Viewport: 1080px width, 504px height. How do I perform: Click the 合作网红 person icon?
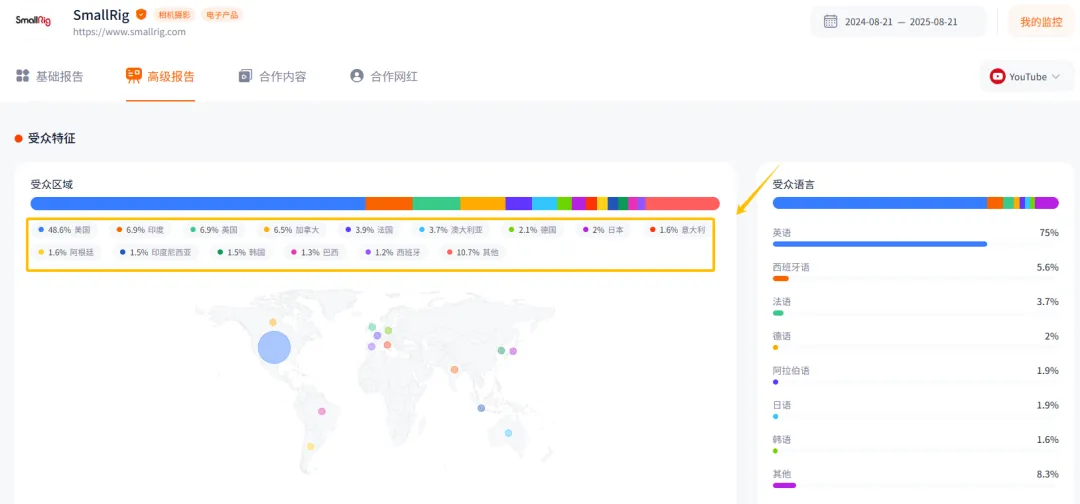tap(356, 76)
